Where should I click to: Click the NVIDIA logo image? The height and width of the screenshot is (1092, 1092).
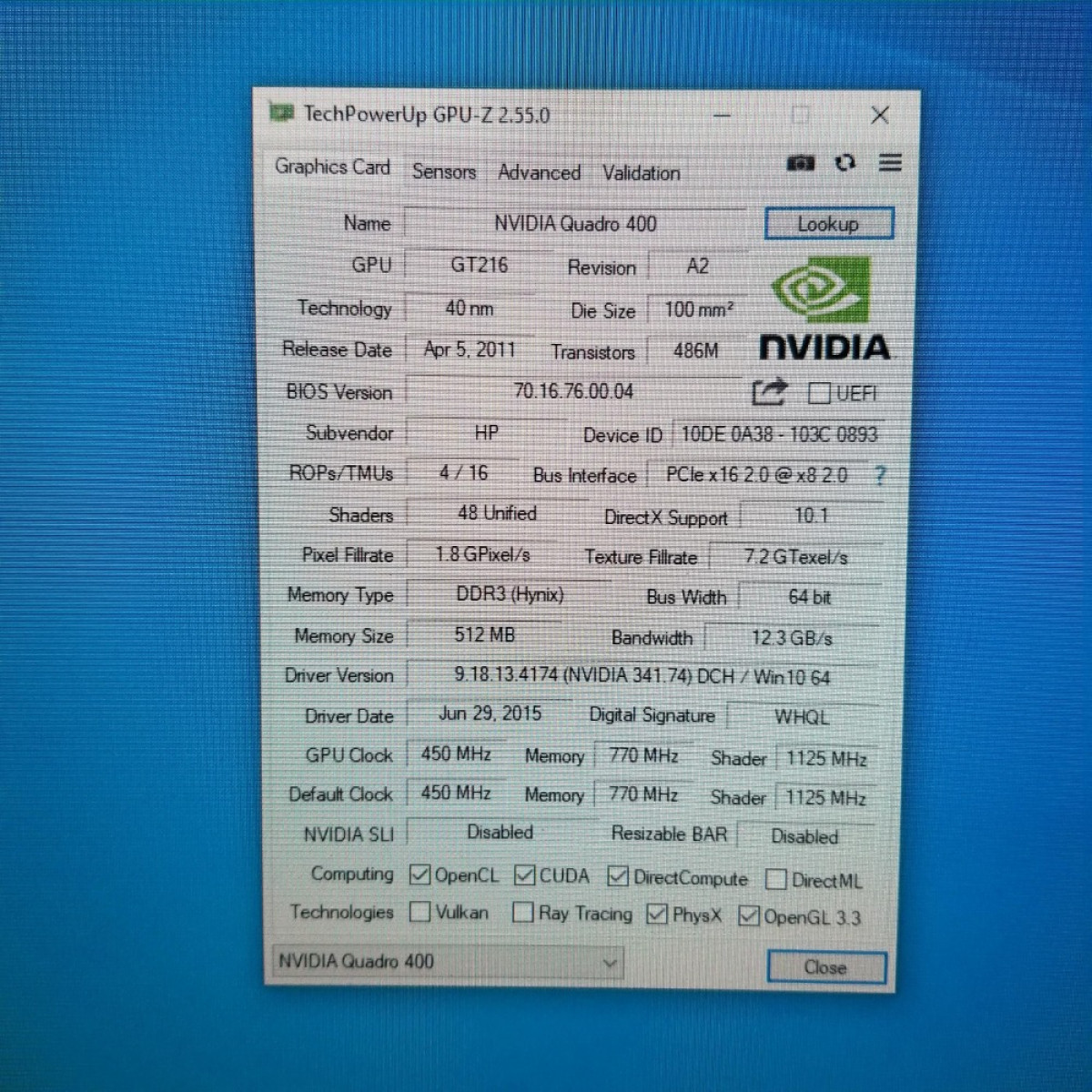click(824, 308)
